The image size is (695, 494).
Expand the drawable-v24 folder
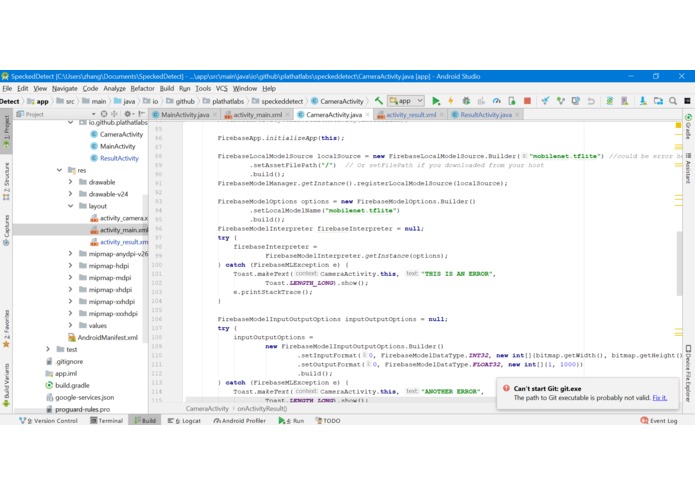tap(70, 194)
